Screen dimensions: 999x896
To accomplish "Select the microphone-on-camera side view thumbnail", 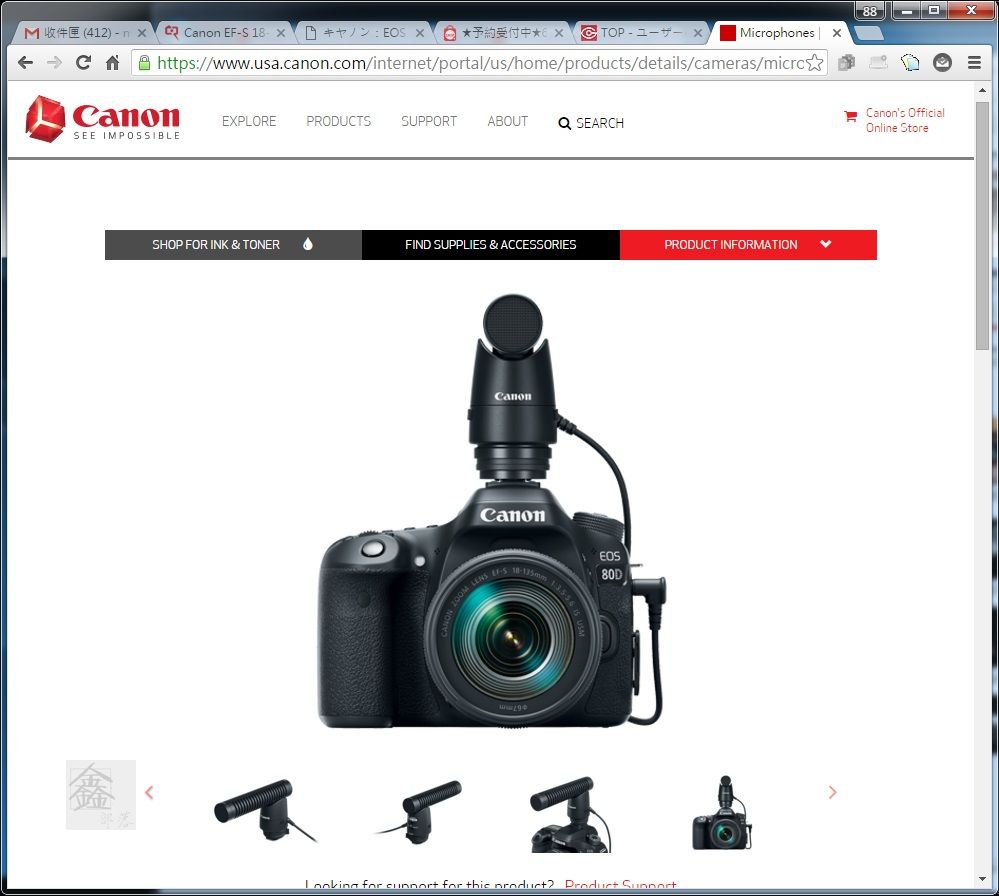I will 571,814.
